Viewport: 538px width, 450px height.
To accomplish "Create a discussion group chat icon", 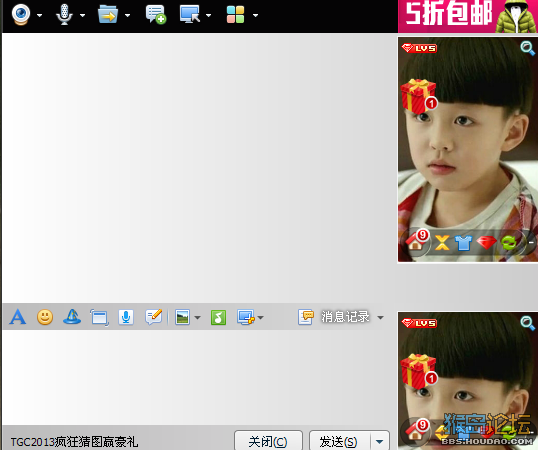I will point(156,15).
